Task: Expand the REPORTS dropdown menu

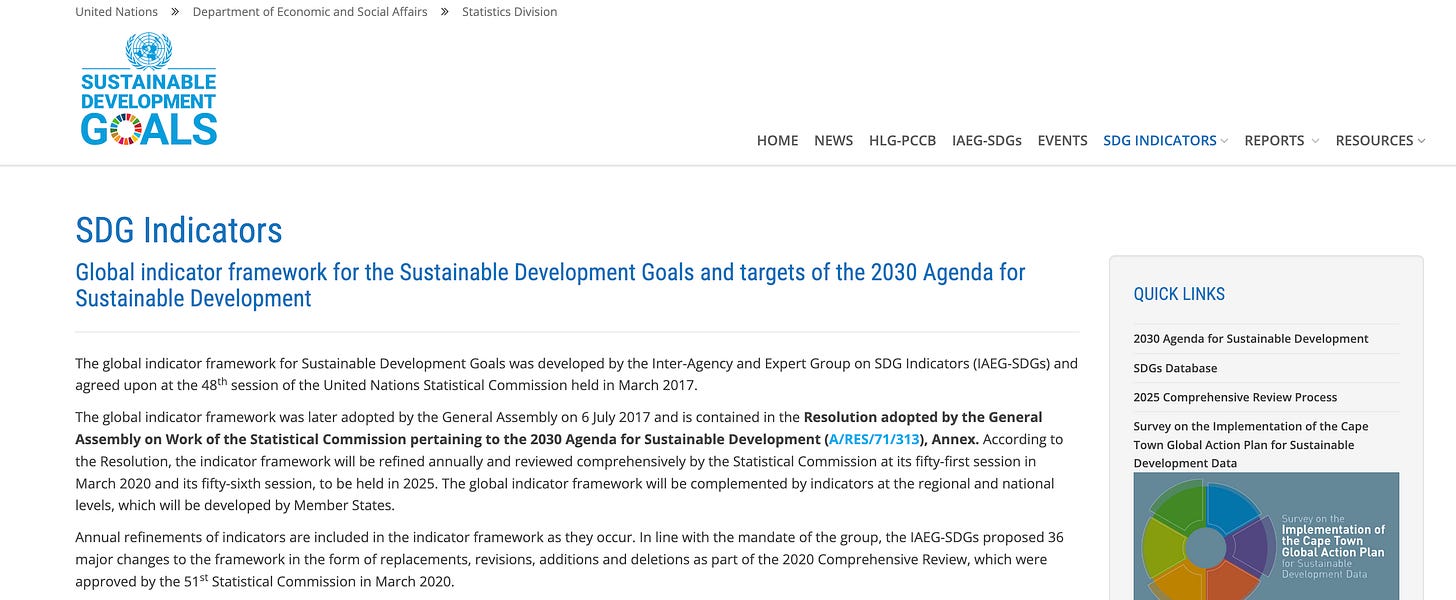Action: click(x=1281, y=141)
